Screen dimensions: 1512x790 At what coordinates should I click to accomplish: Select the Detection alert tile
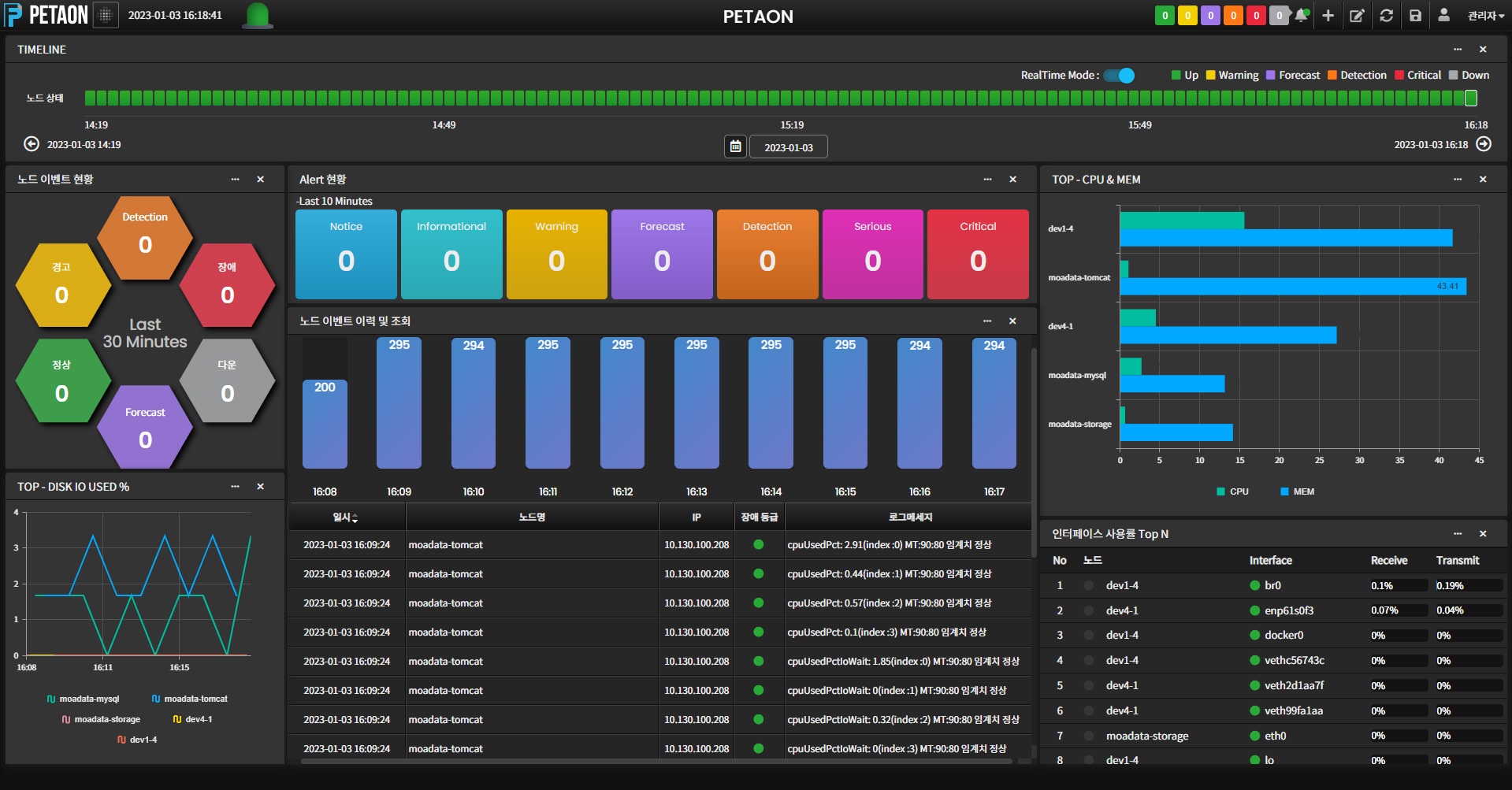coord(767,254)
